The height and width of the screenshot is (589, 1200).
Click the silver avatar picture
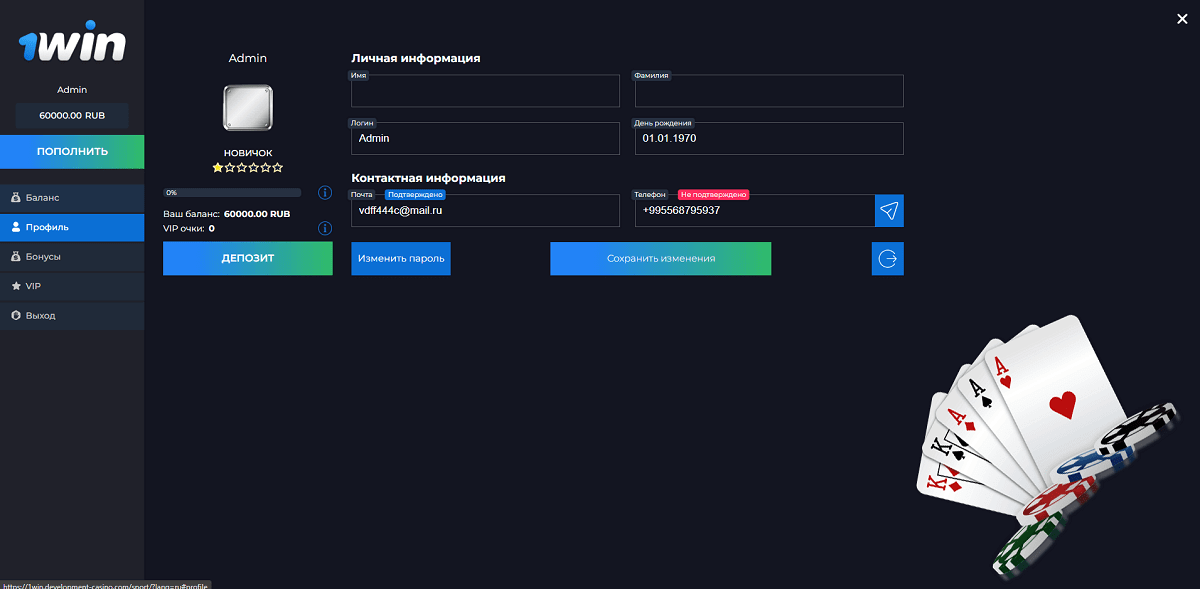248,107
